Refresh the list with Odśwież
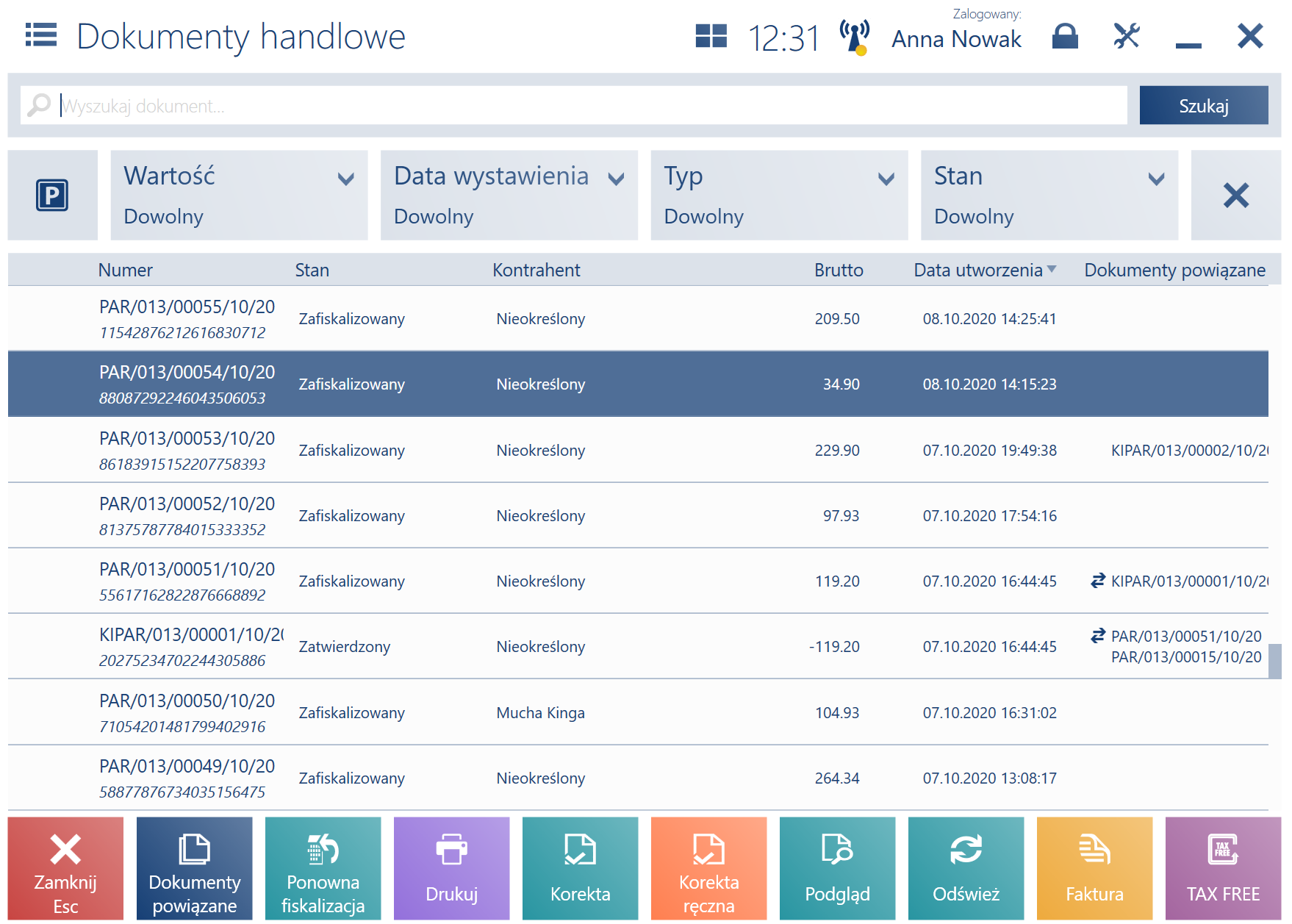This screenshot has height=924, width=1292. click(x=966, y=868)
